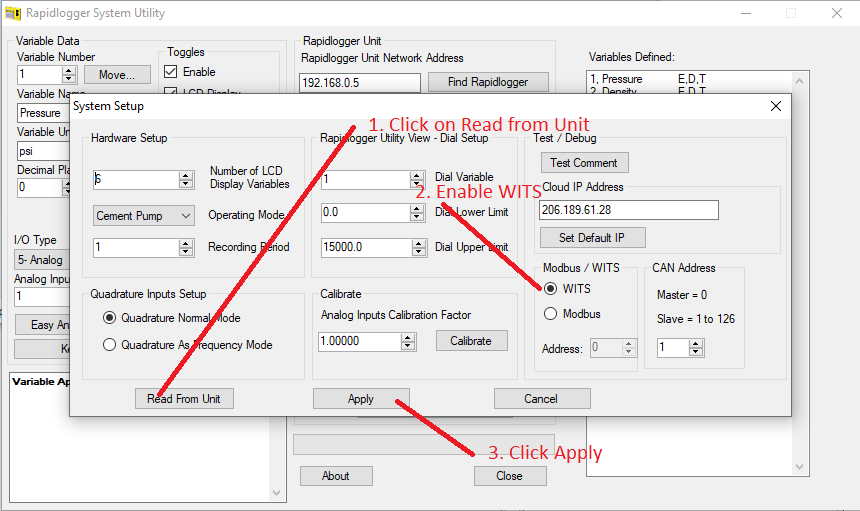This screenshot has width=860, height=511.
Task: Click the Calibration Factor spinner
Action: coord(408,341)
